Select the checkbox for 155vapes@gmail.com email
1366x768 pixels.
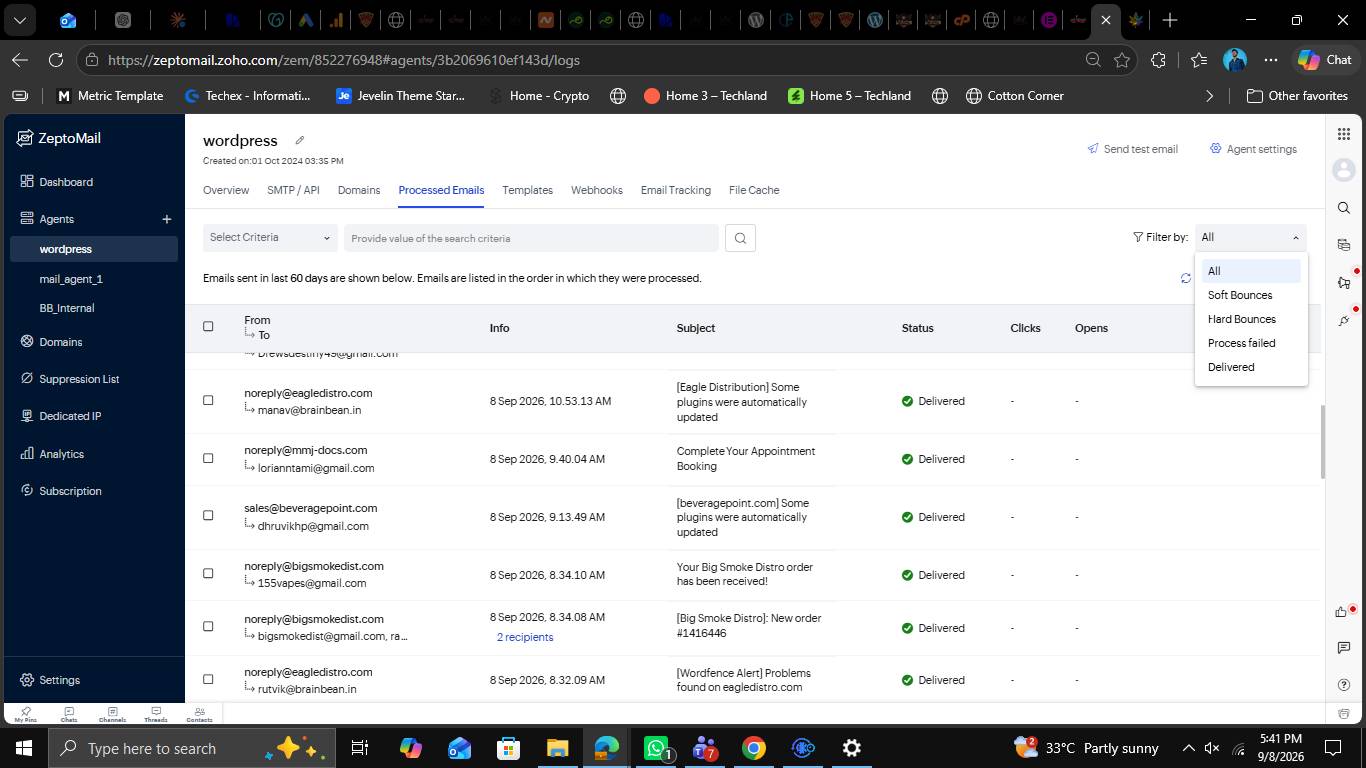click(208, 573)
